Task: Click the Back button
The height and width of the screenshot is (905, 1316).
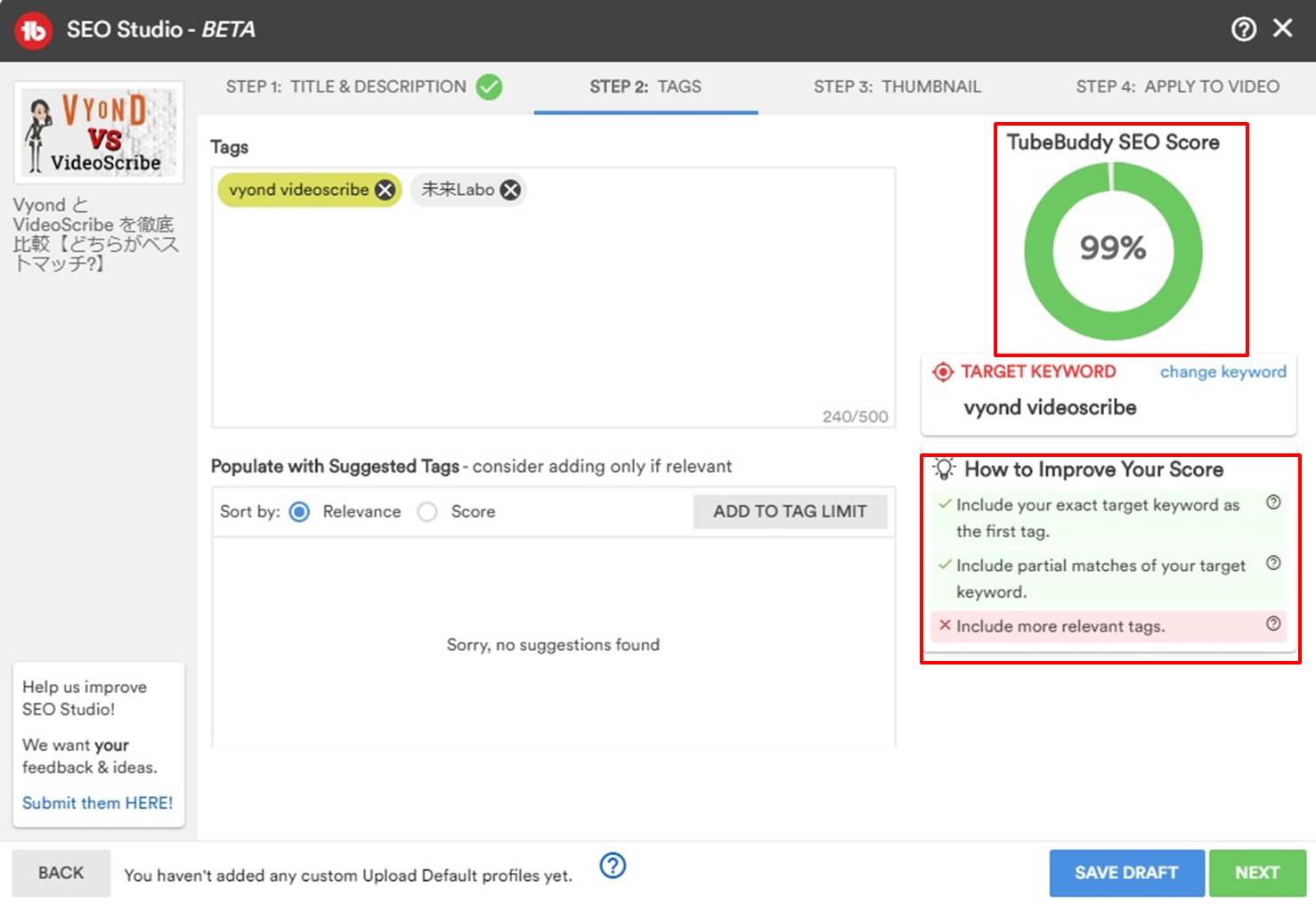Action: coord(61,873)
